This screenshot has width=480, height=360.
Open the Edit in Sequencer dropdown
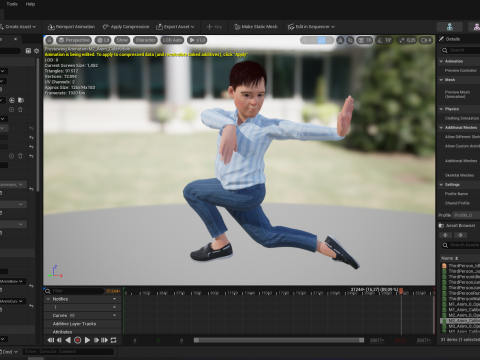(x=311, y=27)
